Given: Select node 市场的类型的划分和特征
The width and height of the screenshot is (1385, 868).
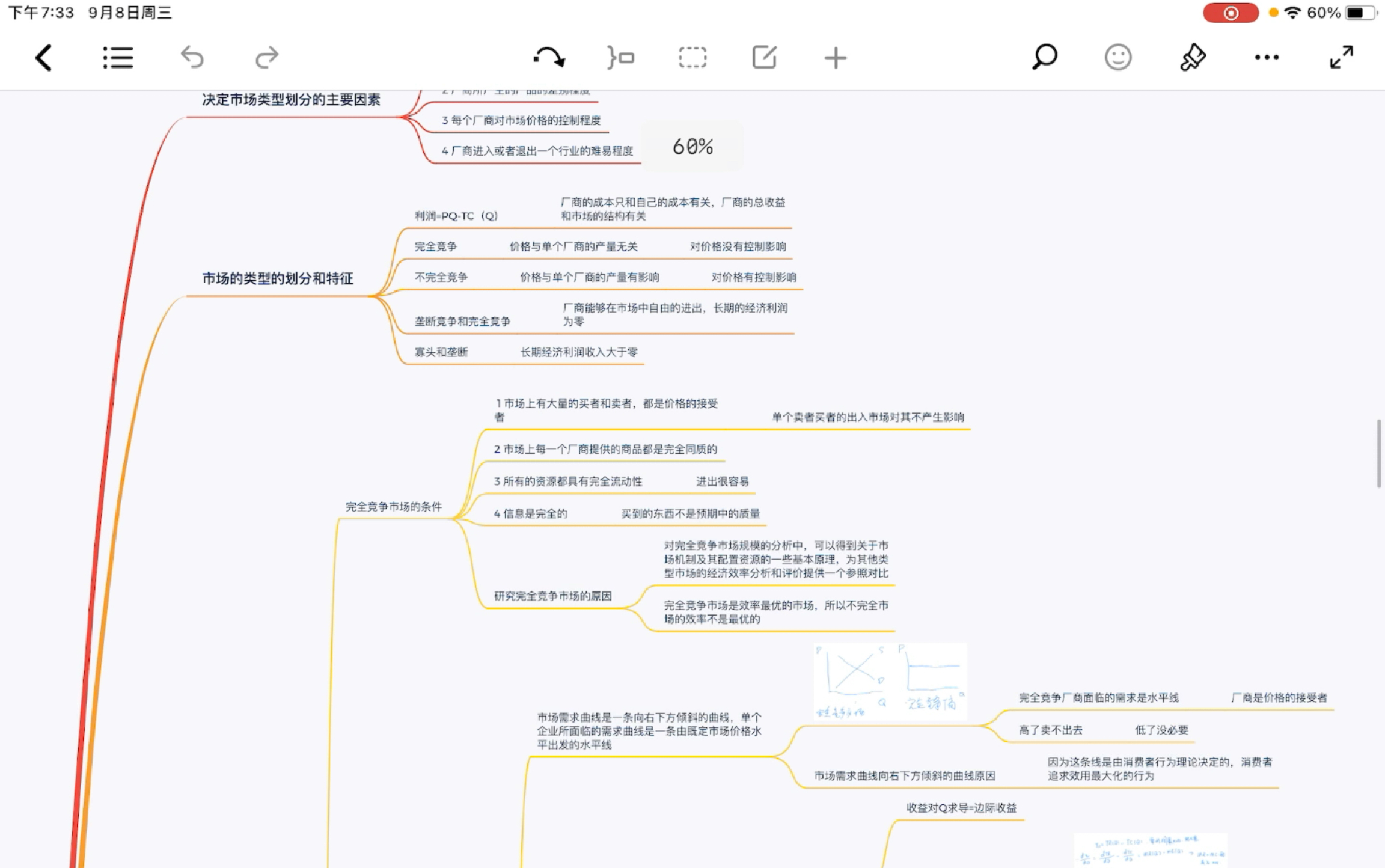Looking at the screenshot, I should coord(278,278).
